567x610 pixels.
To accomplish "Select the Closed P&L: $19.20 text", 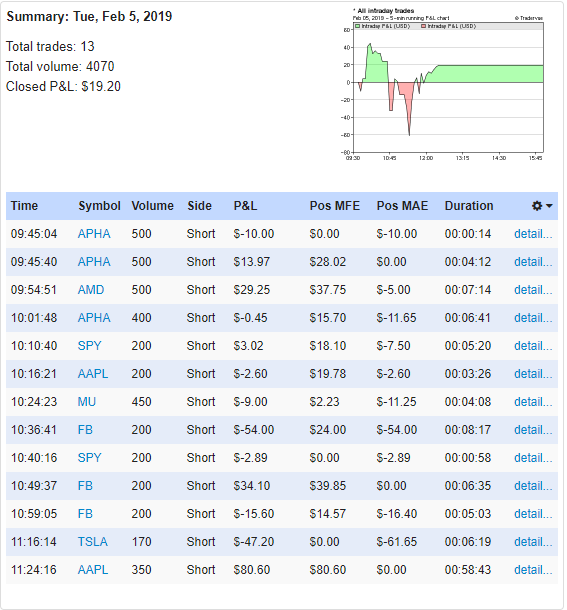I will (63, 86).
